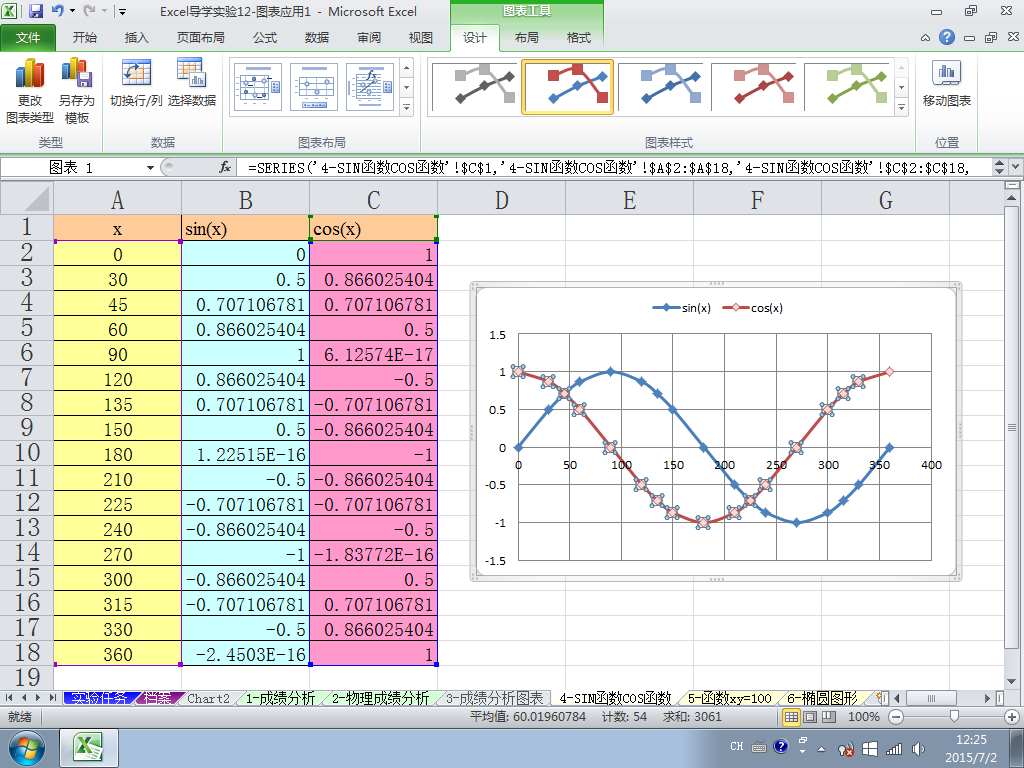The width and height of the screenshot is (1024, 768).
Task: Switch to Normal view in status bar
Action: click(x=791, y=717)
